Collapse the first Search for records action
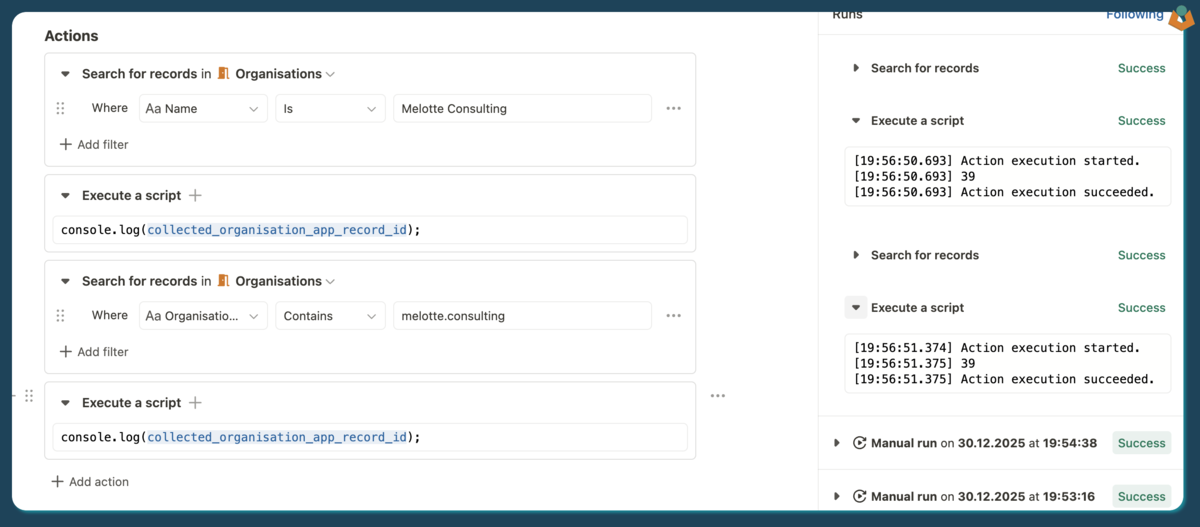This screenshot has width=1200, height=527. (66, 74)
